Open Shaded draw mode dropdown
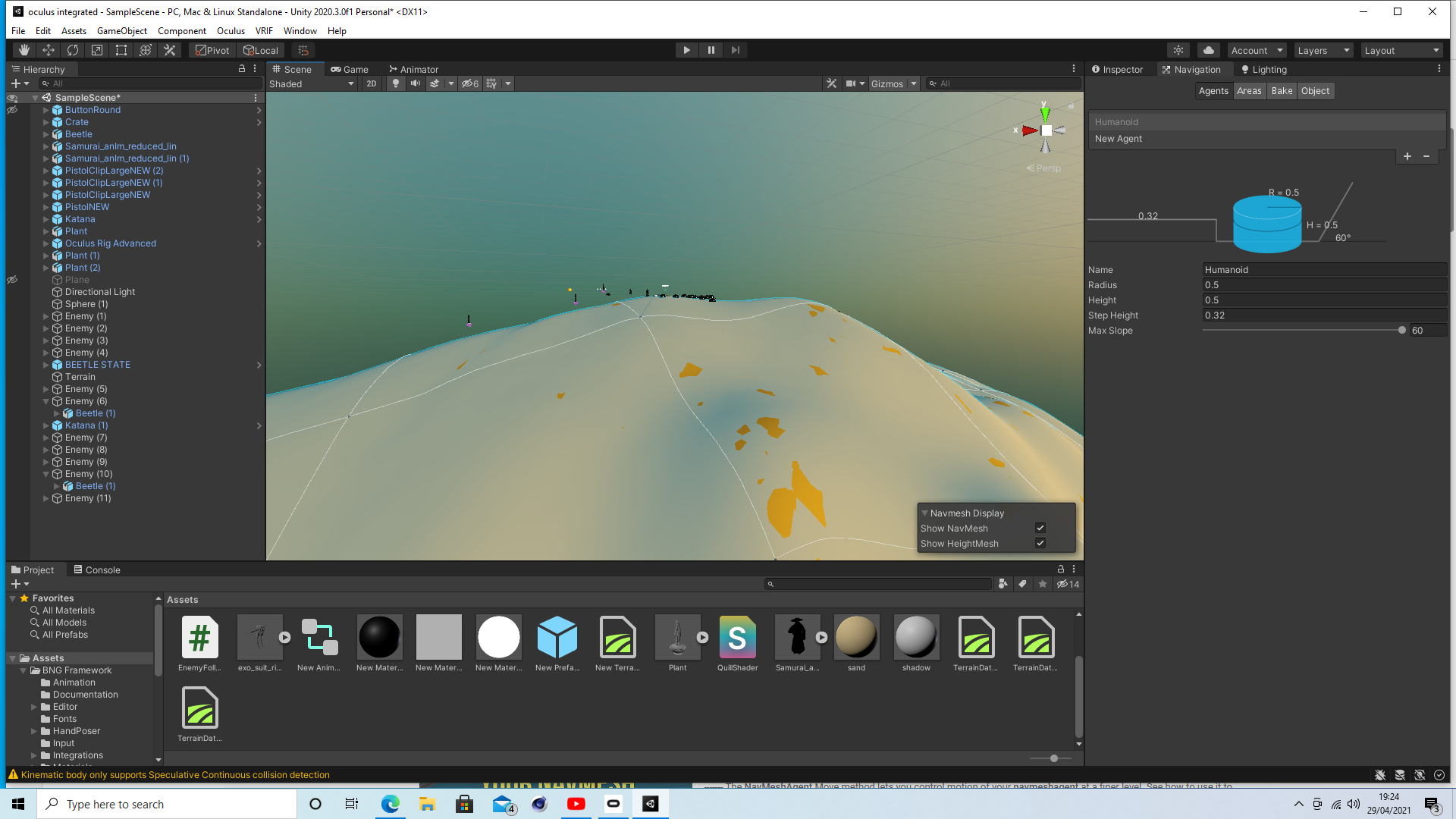The width and height of the screenshot is (1456, 819). click(312, 83)
